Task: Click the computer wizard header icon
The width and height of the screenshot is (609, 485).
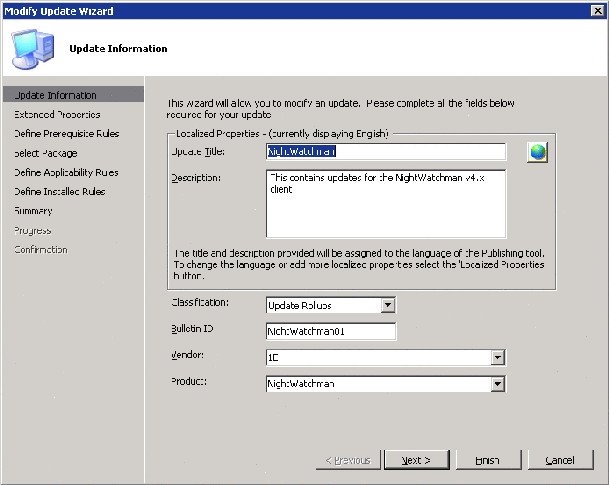Action: click(32, 49)
